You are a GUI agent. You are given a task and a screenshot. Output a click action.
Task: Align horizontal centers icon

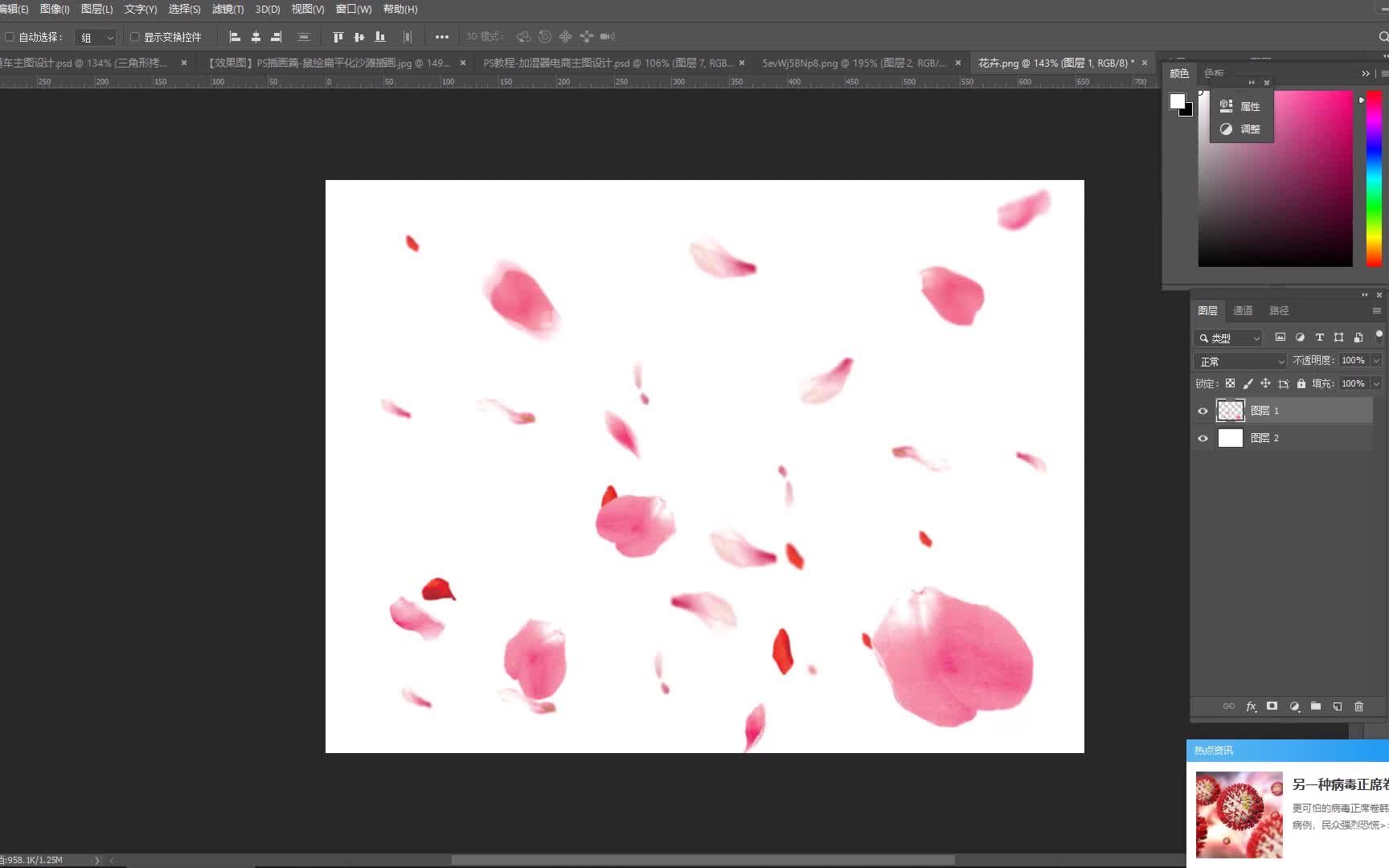tap(256, 37)
